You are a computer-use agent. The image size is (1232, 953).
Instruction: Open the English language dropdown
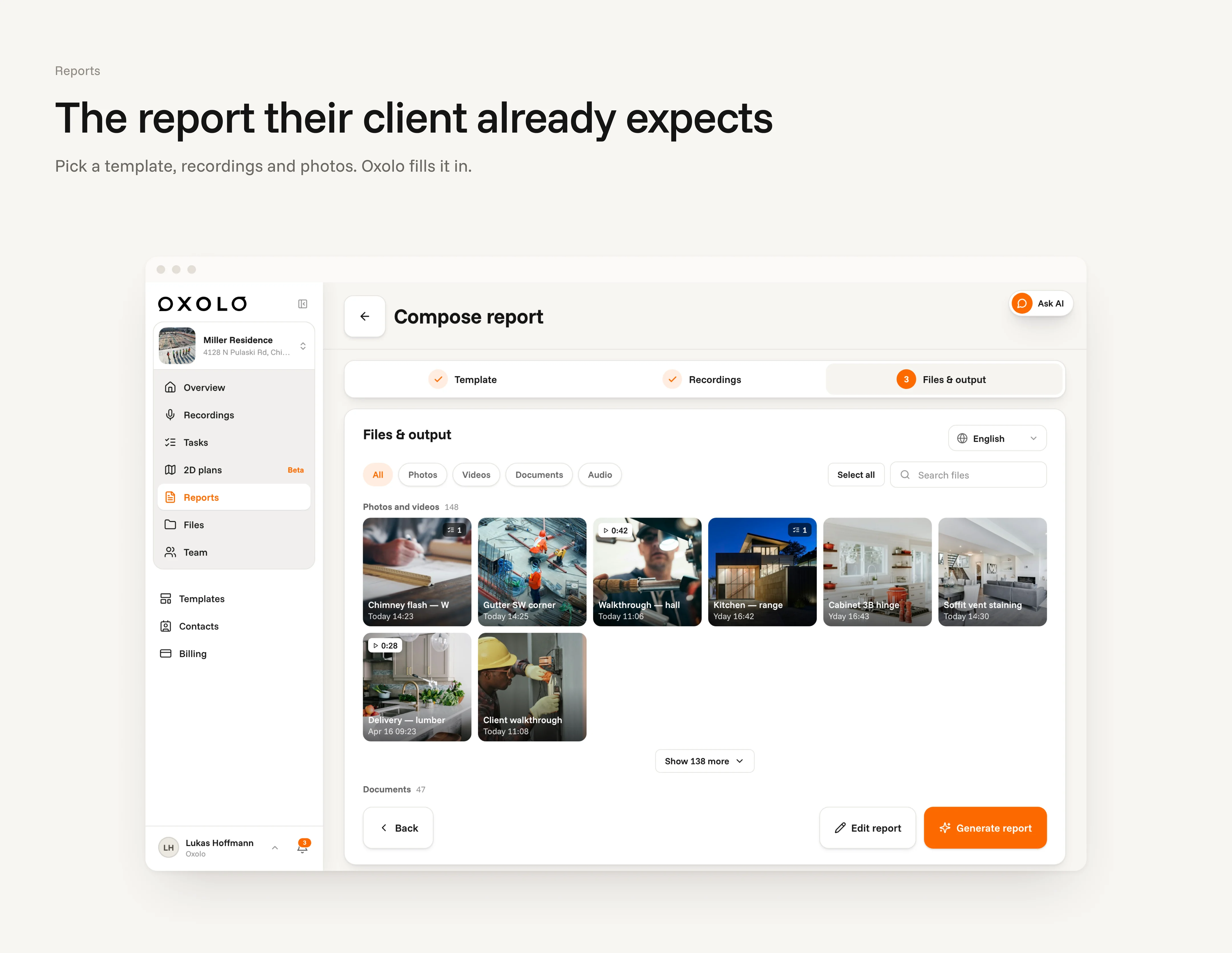pyautogui.click(x=997, y=438)
